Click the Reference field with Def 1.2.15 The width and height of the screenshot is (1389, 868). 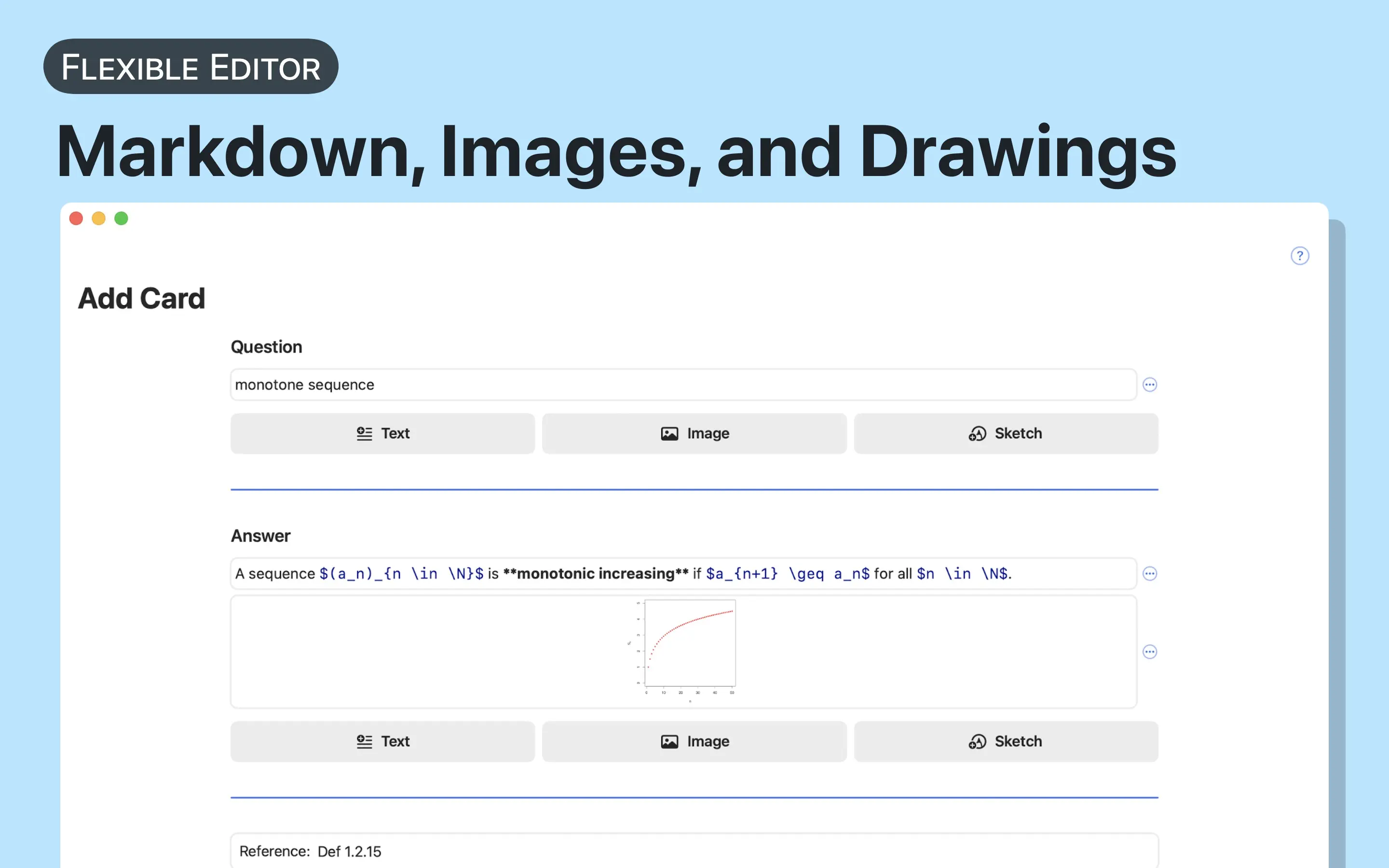(x=694, y=851)
